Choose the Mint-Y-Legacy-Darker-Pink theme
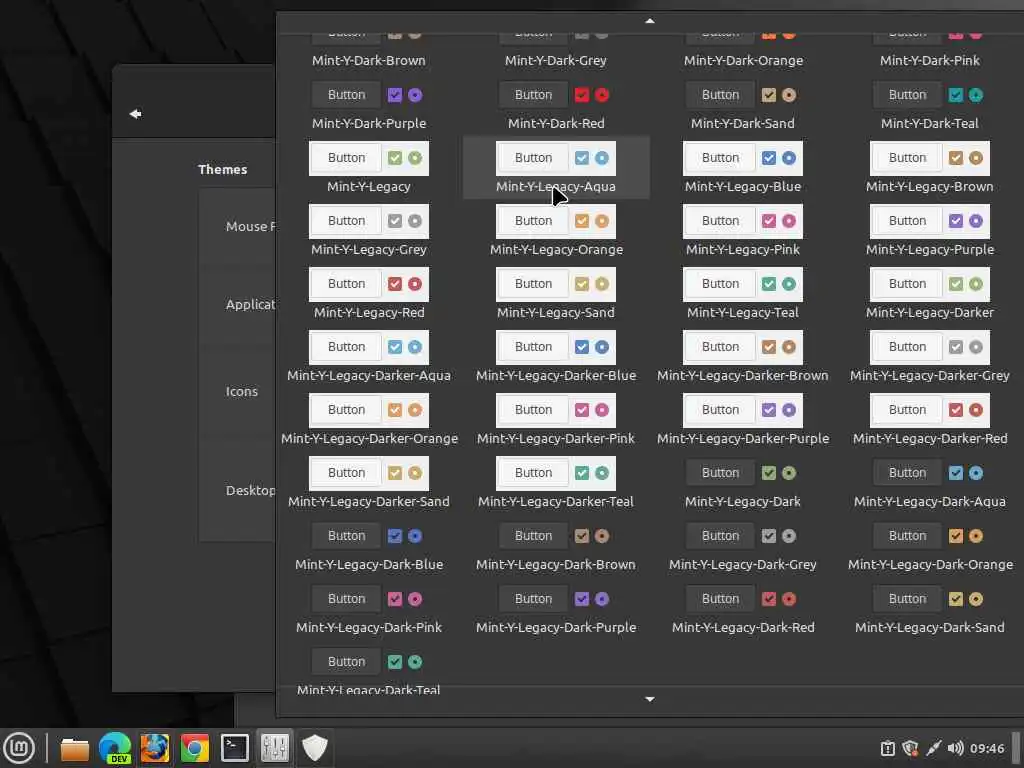 point(556,419)
